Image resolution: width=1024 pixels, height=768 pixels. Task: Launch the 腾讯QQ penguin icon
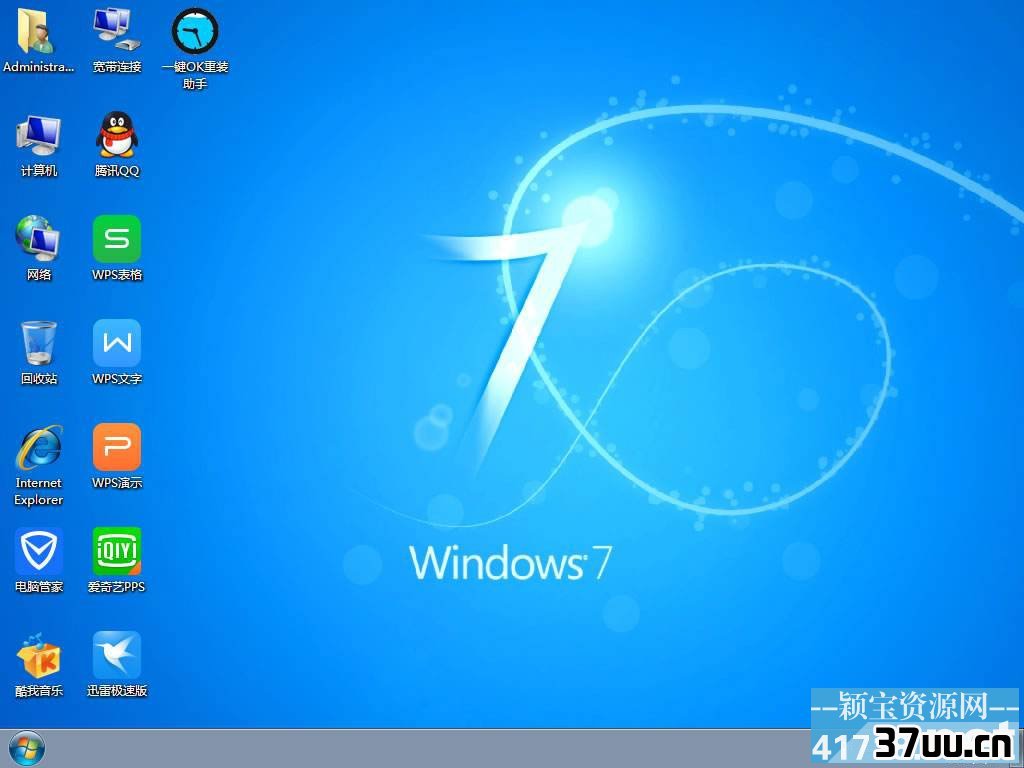117,135
